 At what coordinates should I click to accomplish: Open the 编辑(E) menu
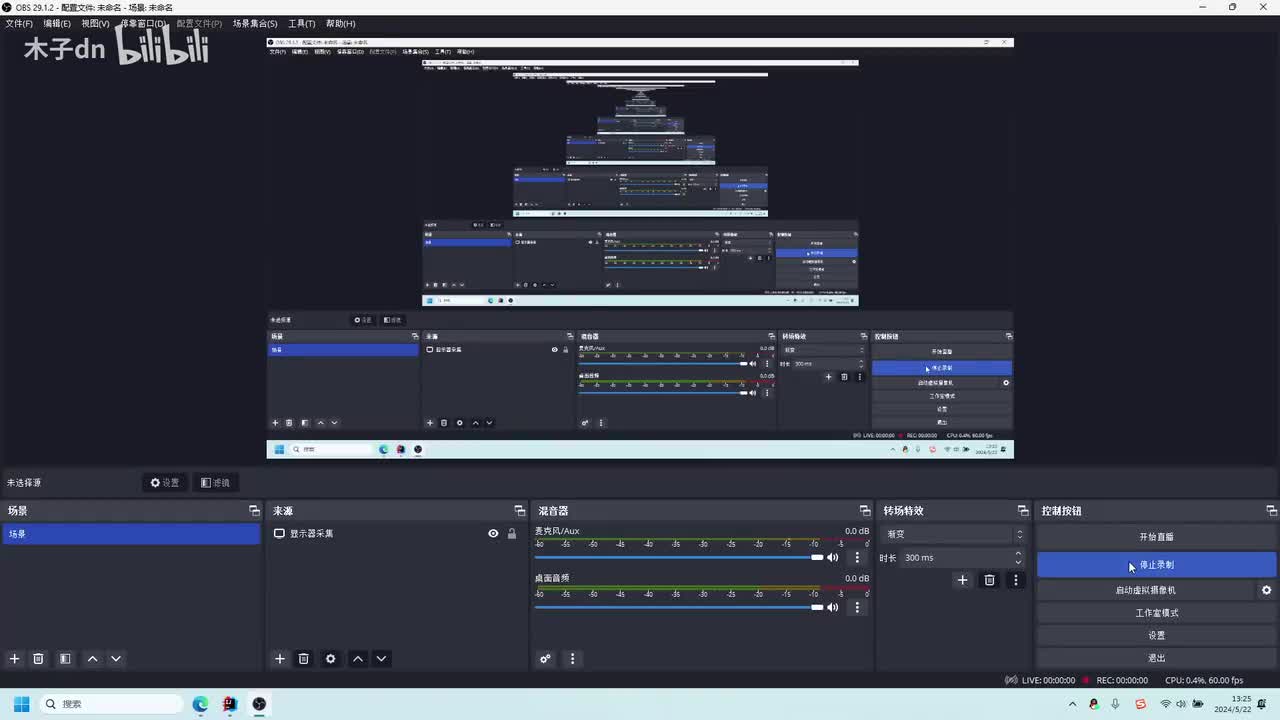tap(57, 23)
